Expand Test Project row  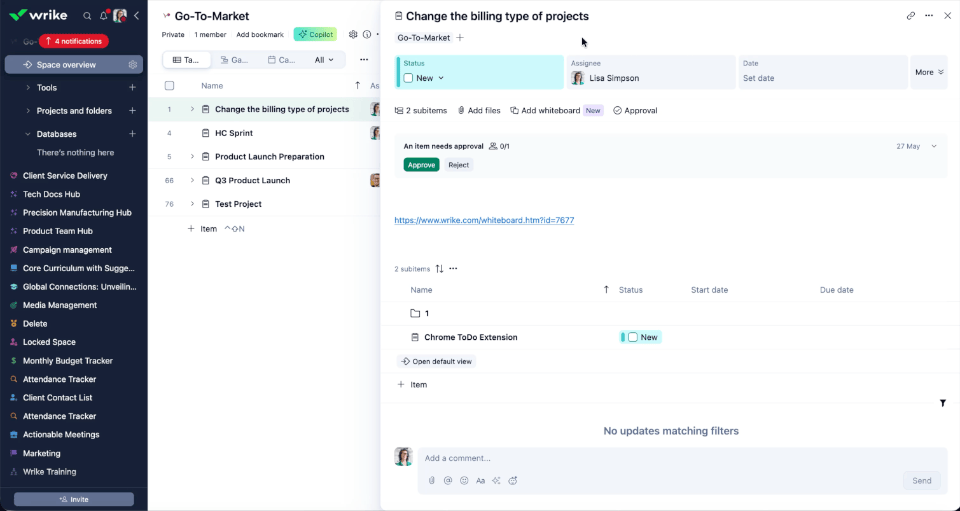[x=192, y=204]
